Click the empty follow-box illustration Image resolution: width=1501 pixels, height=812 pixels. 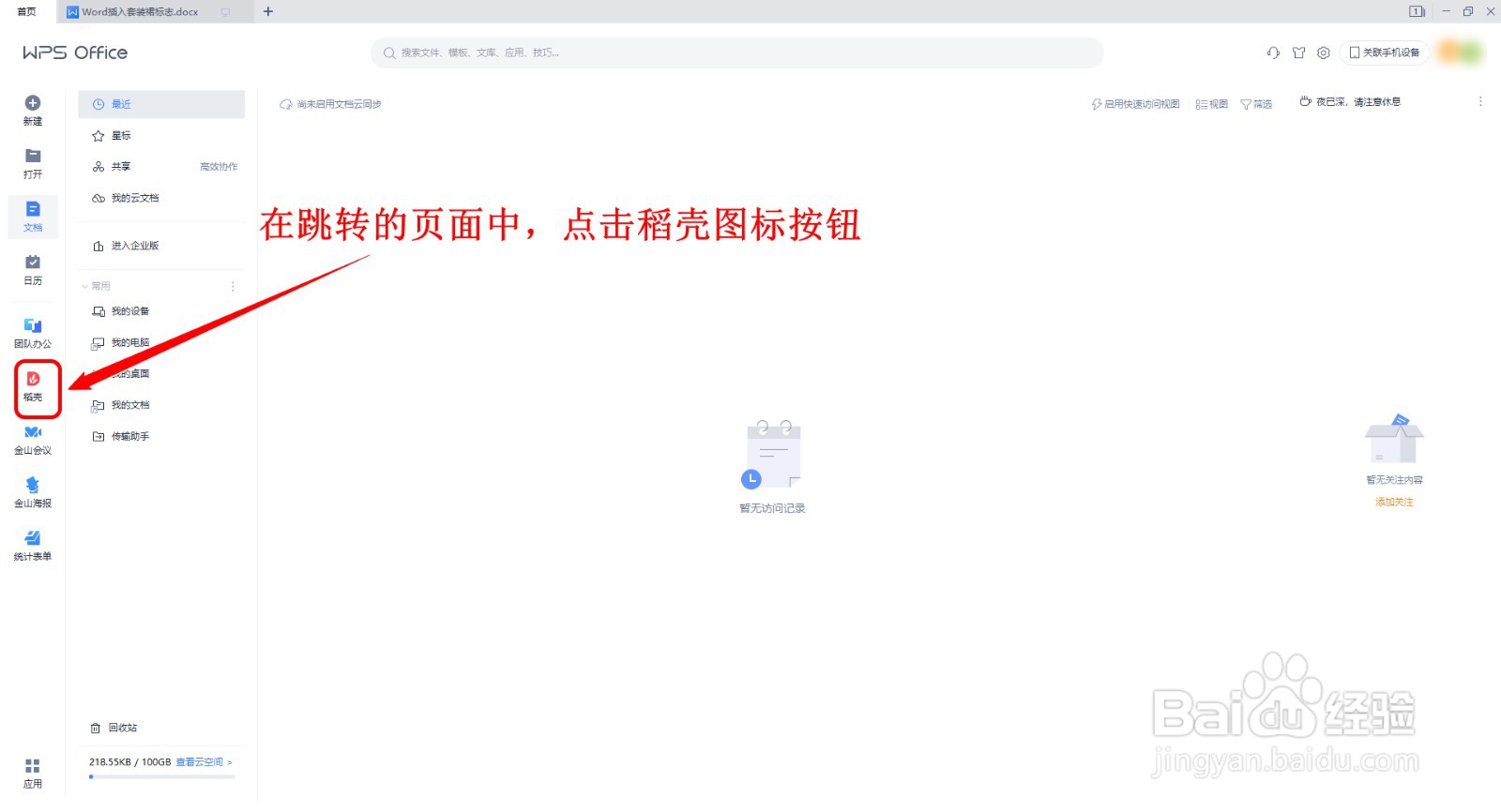pos(1394,439)
